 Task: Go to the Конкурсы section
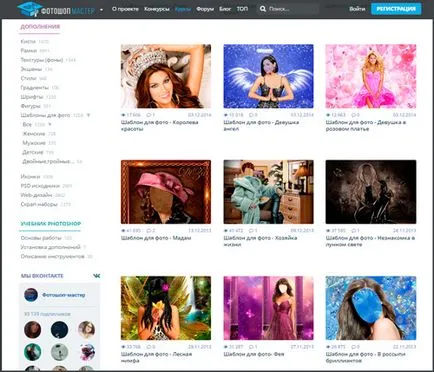click(x=157, y=9)
